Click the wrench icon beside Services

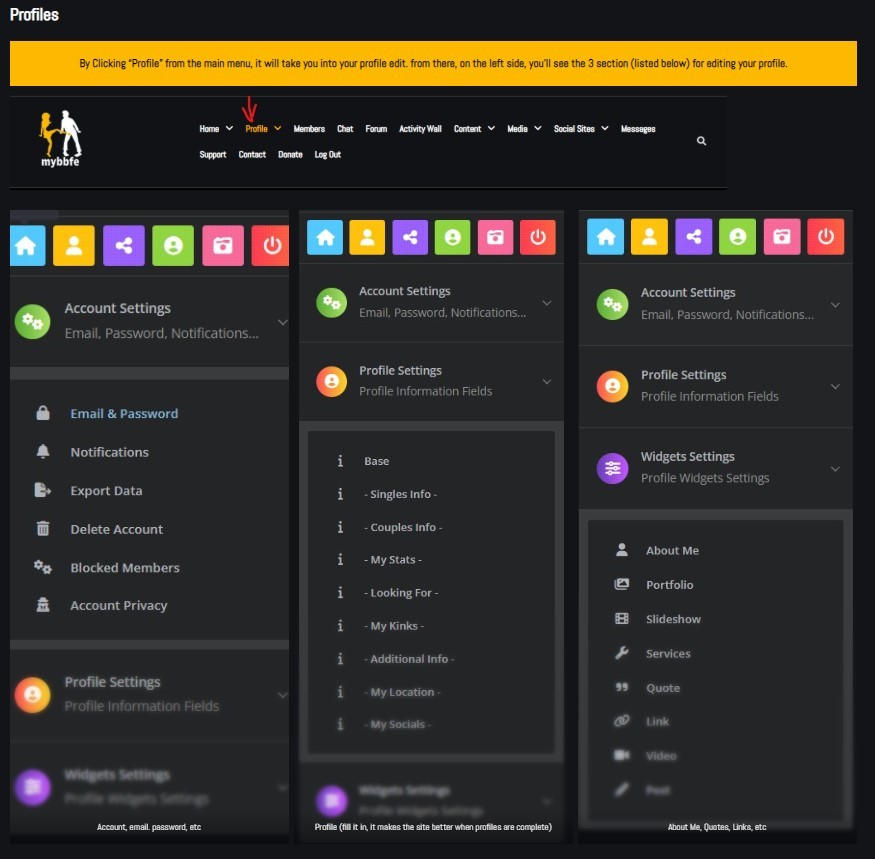[622, 653]
